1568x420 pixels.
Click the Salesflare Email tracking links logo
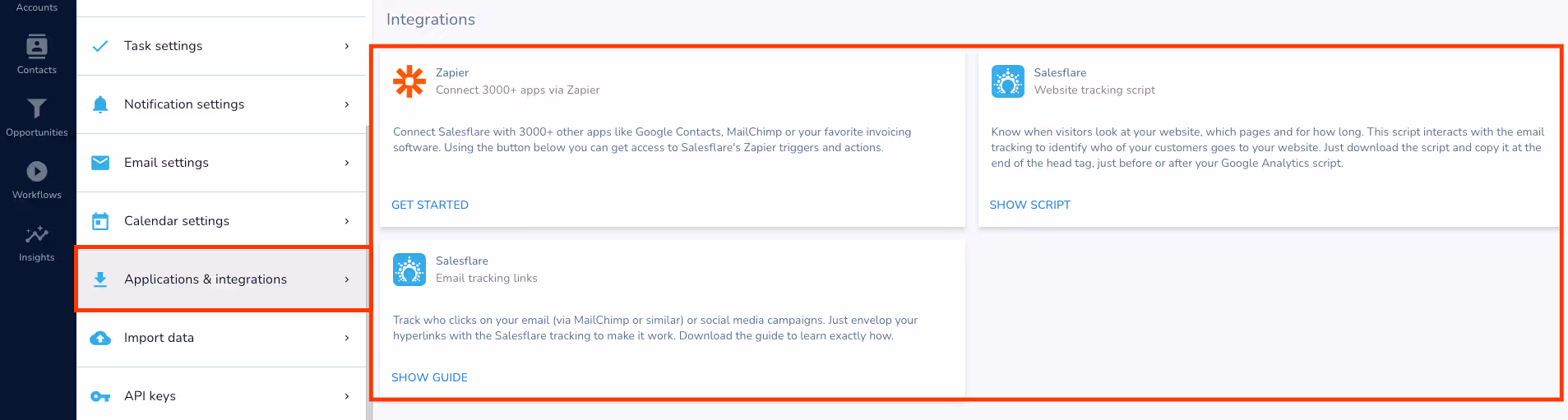(x=409, y=270)
